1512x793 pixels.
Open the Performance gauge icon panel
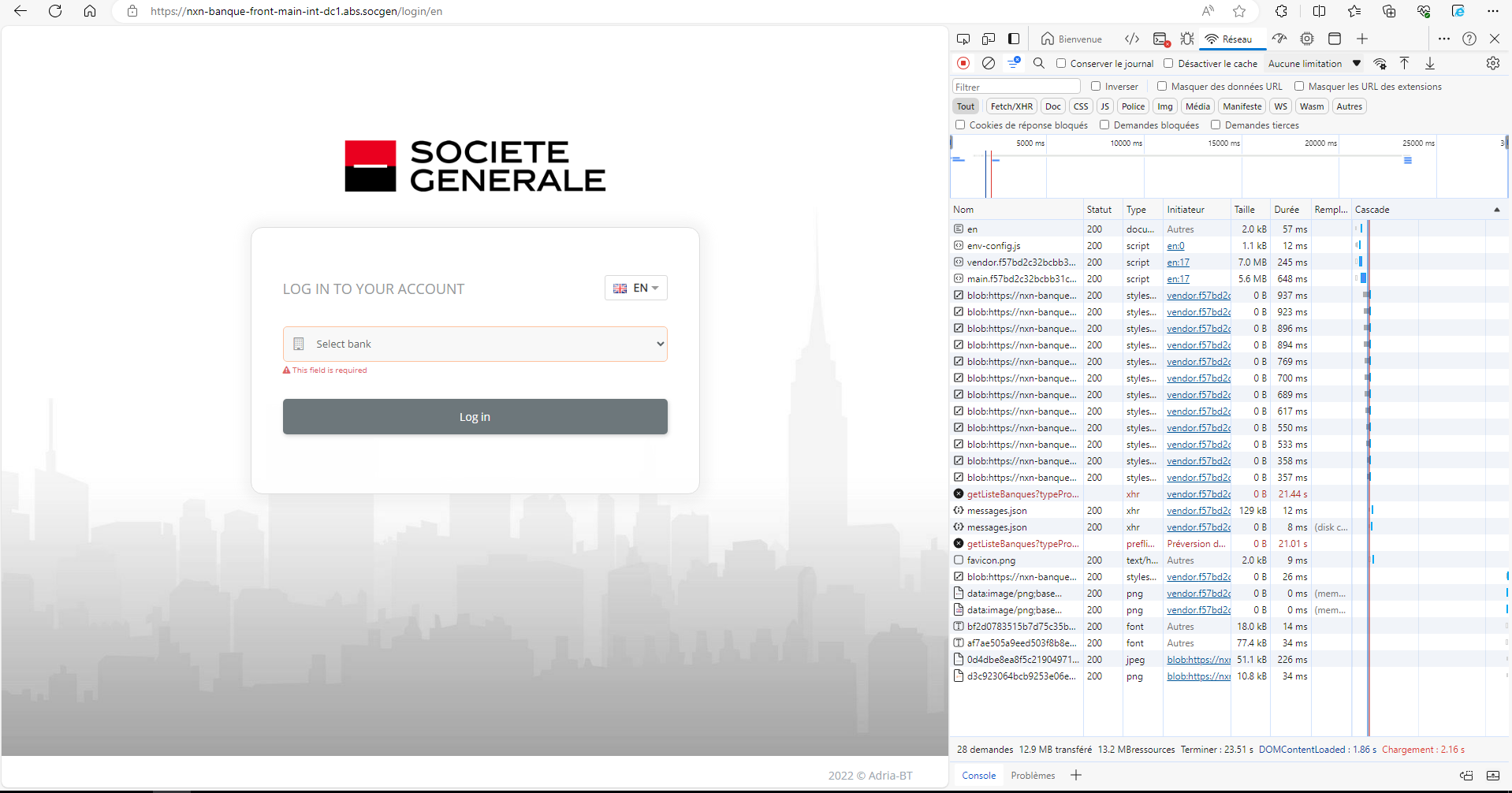[1279, 39]
